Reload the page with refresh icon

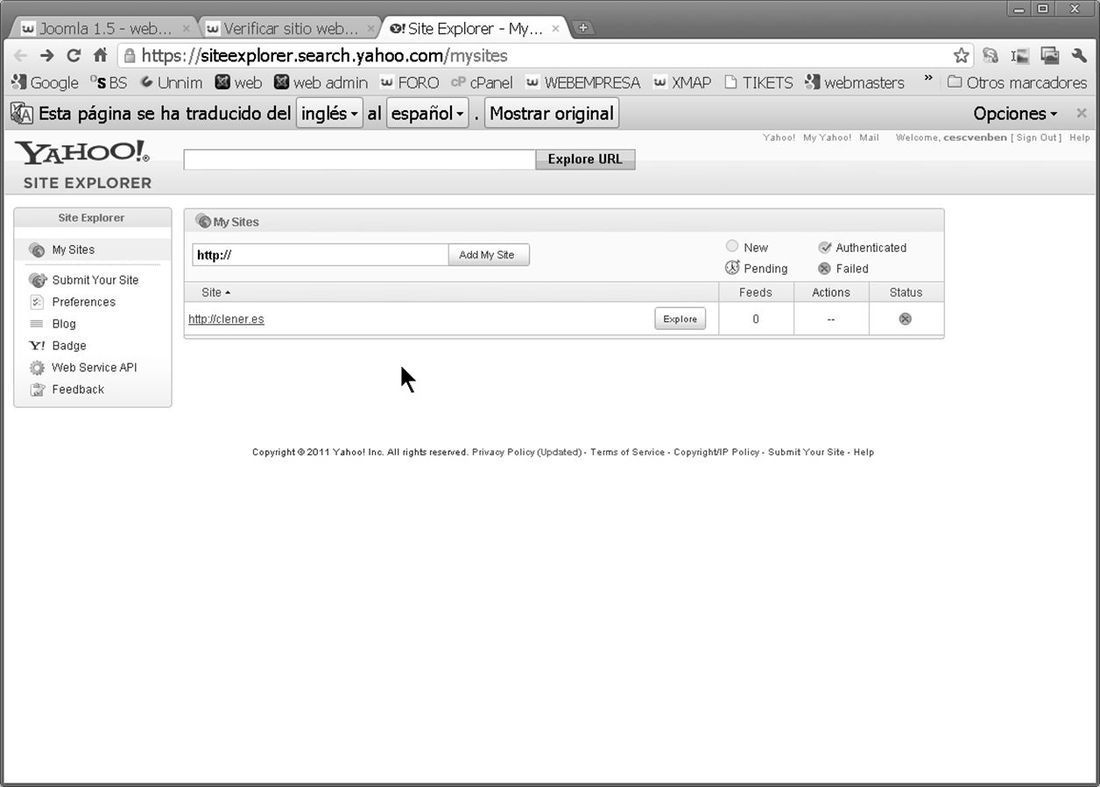click(74, 55)
